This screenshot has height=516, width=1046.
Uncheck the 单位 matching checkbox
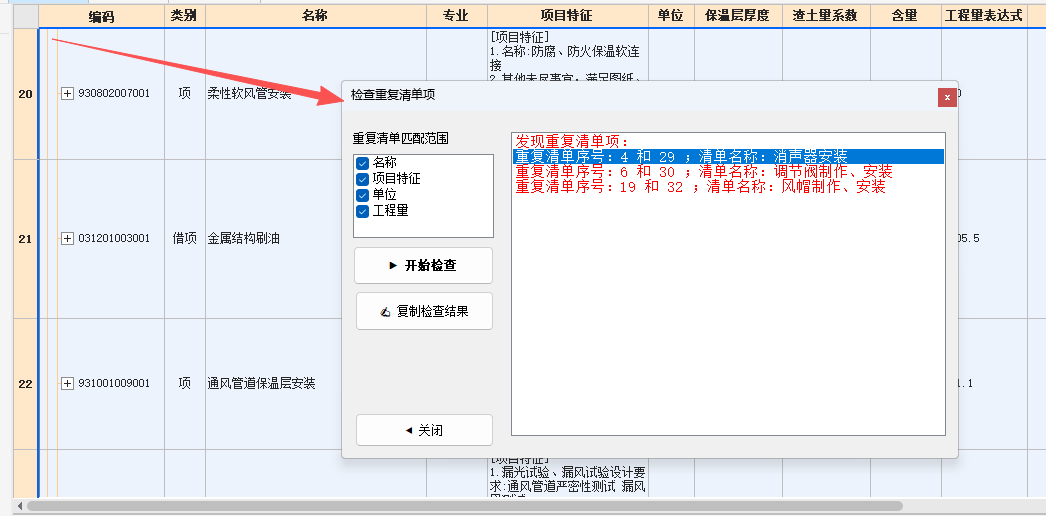coord(362,195)
